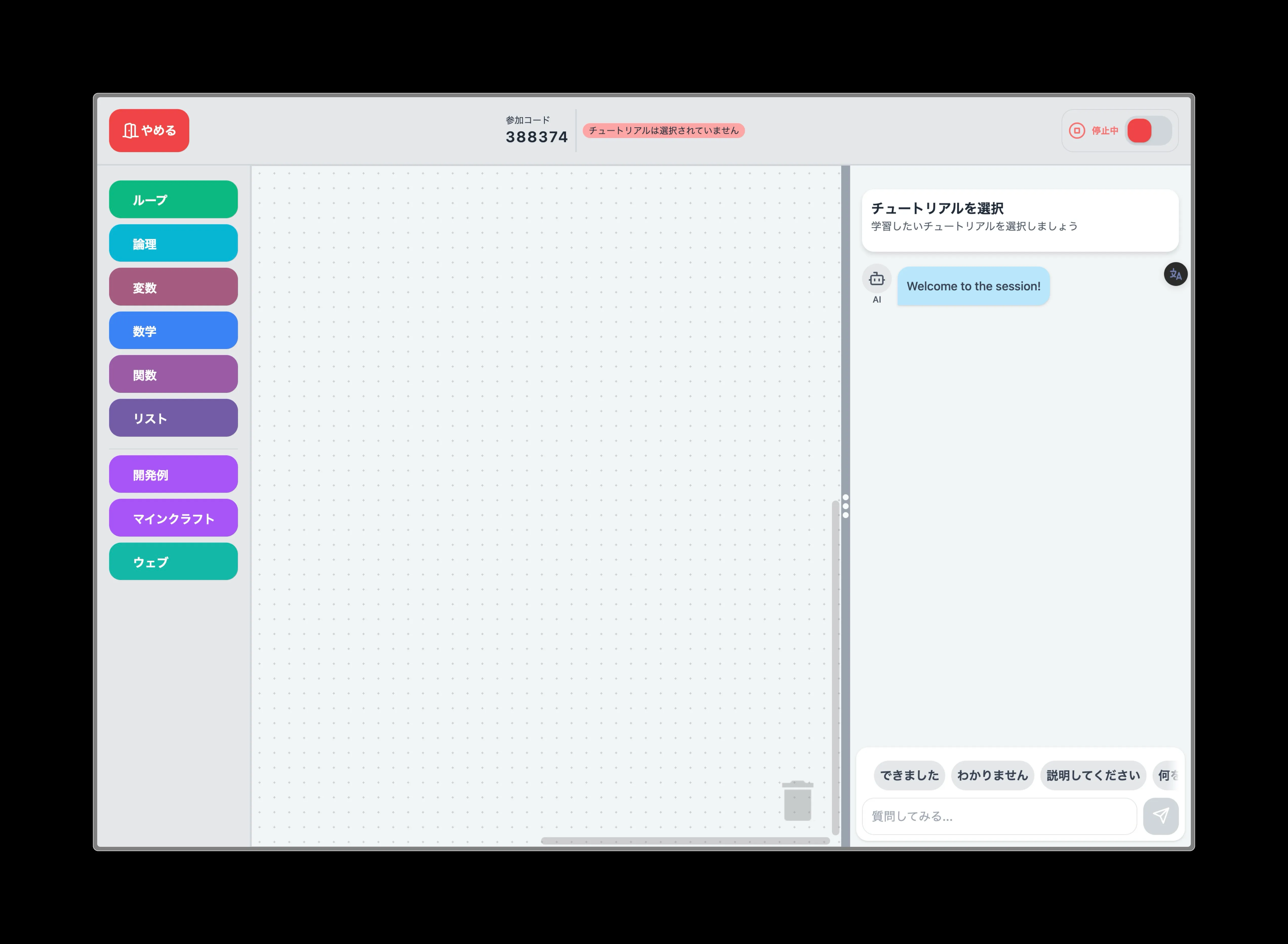Open the 論理 block category
This screenshot has width=1288, height=944.
[x=173, y=243]
